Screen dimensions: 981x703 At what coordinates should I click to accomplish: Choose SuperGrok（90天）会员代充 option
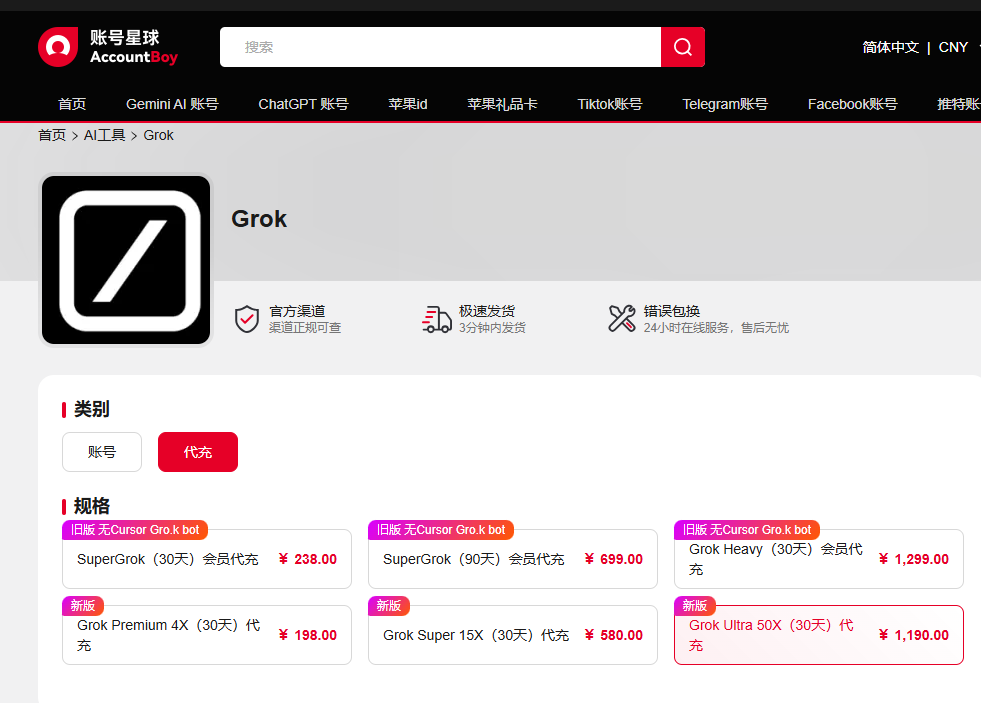(x=513, y=559)
